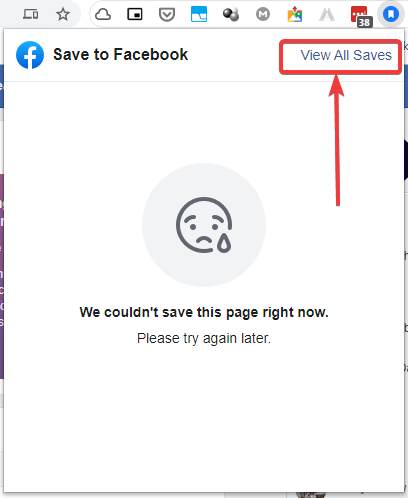
Task: Click the picture-in-picture extension icon
Action: pos(135,14)
